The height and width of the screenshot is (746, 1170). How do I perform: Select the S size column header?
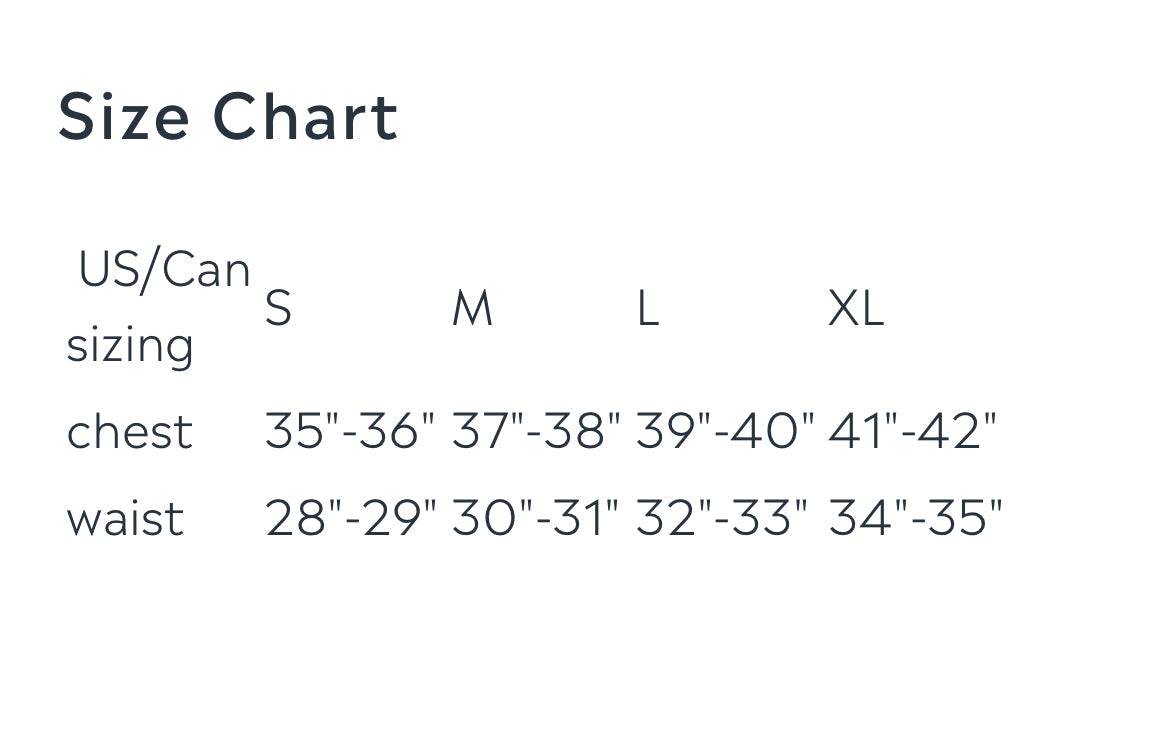coord(278,308)
